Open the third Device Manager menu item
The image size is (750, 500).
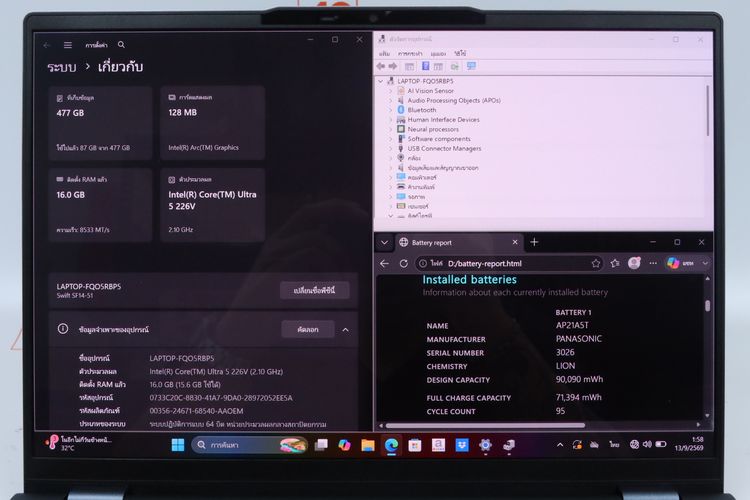coord(438,54)
